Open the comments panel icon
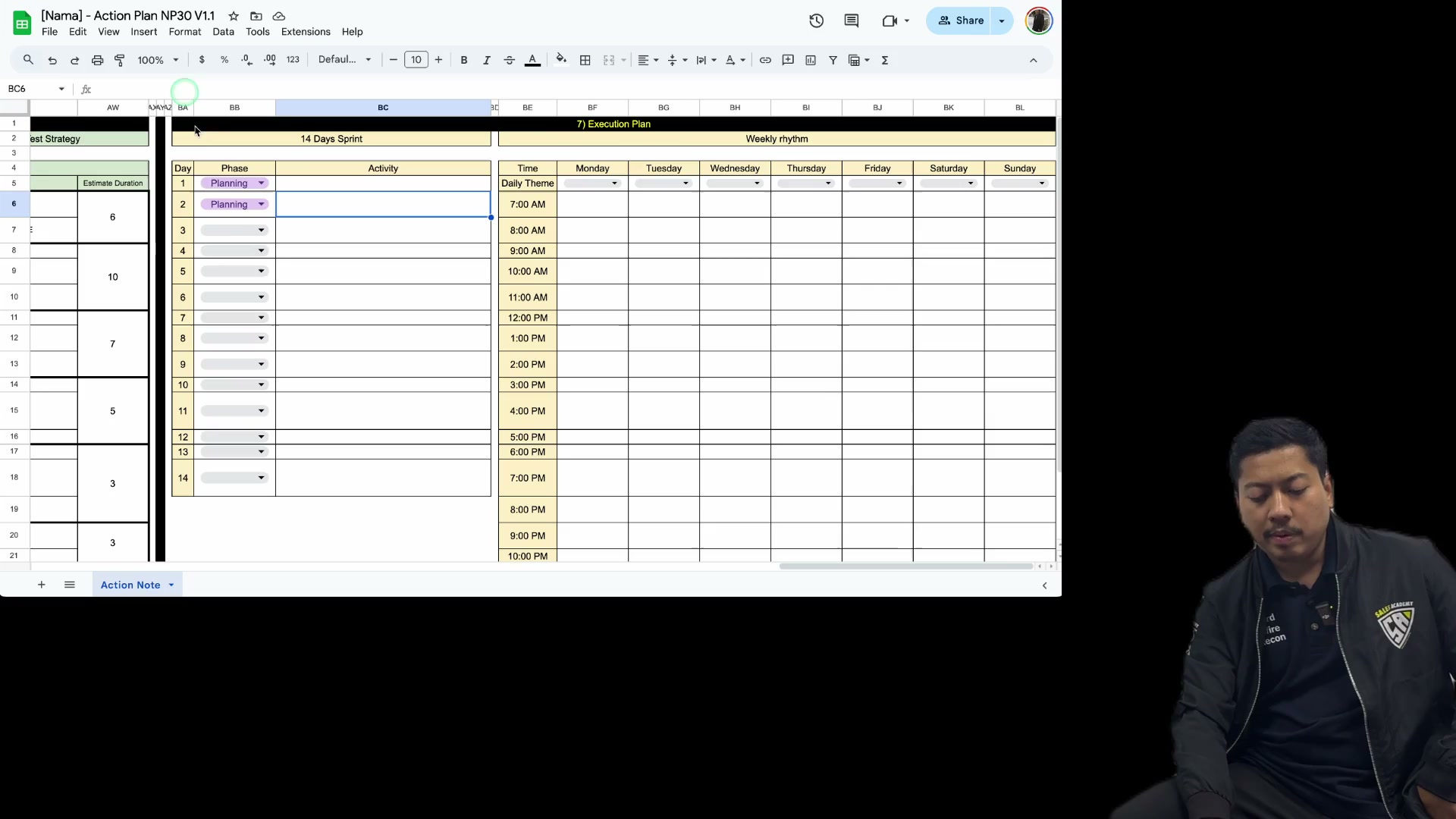Viewport: 1456px width, 819px height. click(852, 20)
